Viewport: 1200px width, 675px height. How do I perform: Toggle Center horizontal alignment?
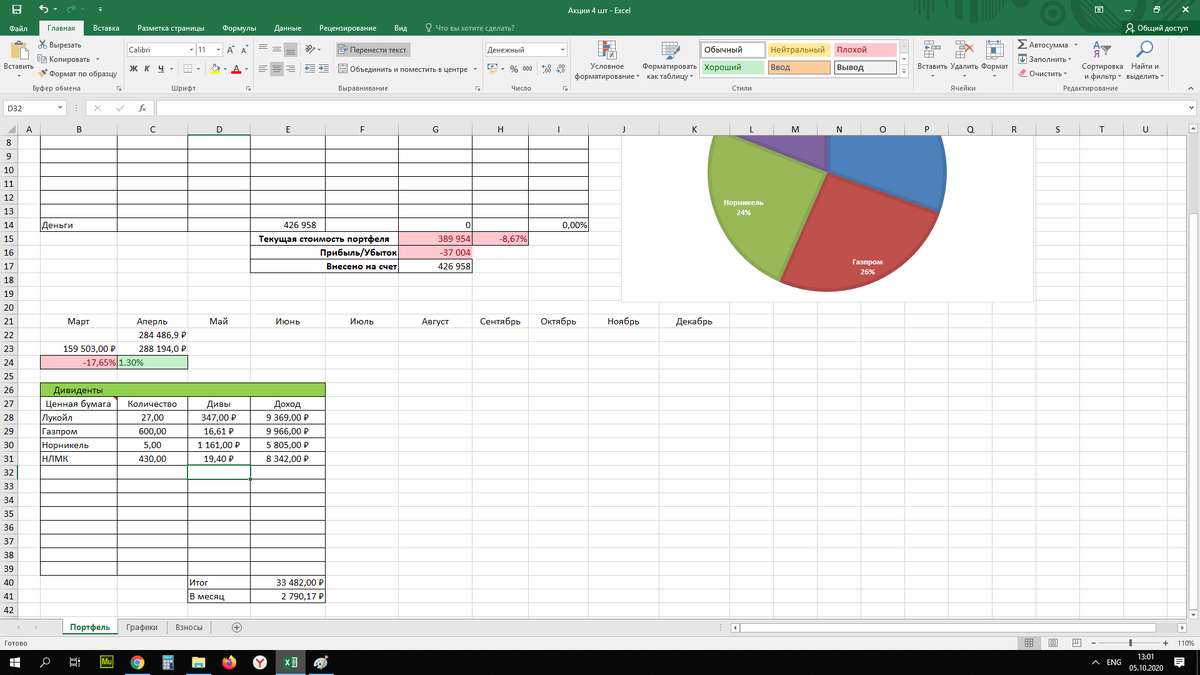pyautogui.click(x=276, y=69)
